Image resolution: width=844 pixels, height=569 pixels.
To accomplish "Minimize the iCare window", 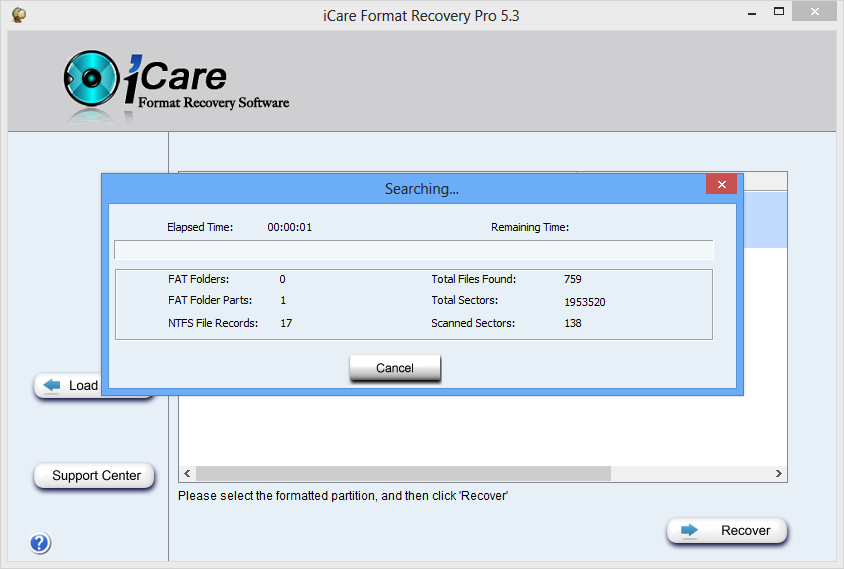I will click(x=752, y=12).
